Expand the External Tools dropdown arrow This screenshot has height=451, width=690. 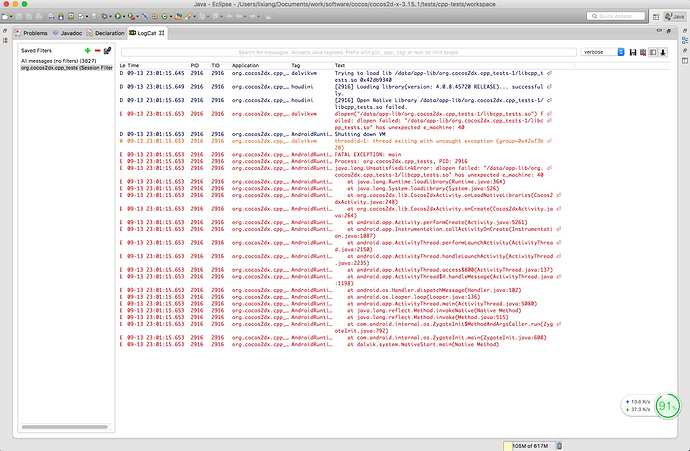tap(137, 17)
